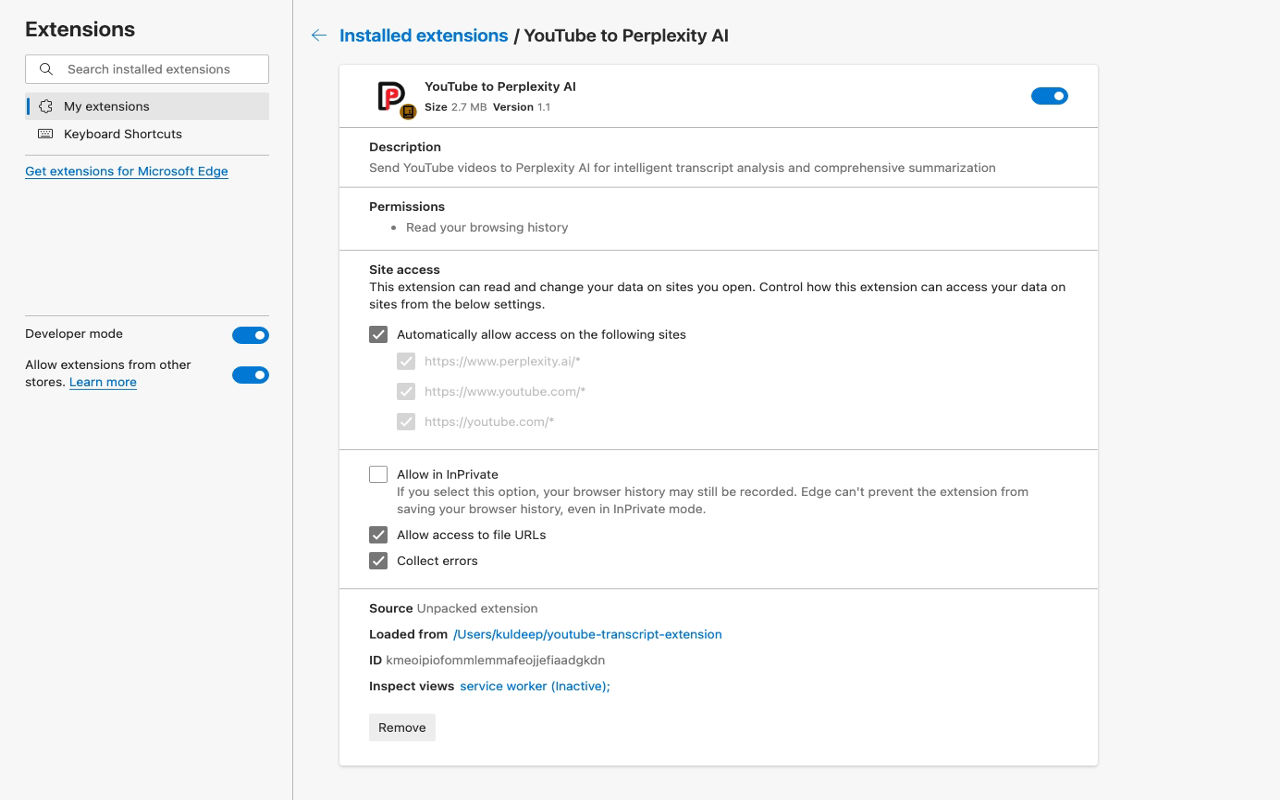Remove the extension with Remove button

point(402,727)
